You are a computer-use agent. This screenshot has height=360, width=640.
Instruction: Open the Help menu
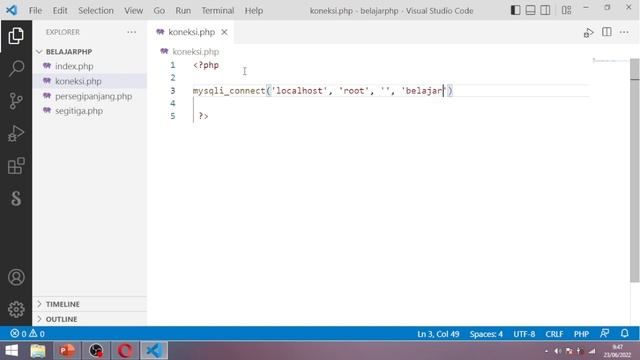[x=253, y=11]
